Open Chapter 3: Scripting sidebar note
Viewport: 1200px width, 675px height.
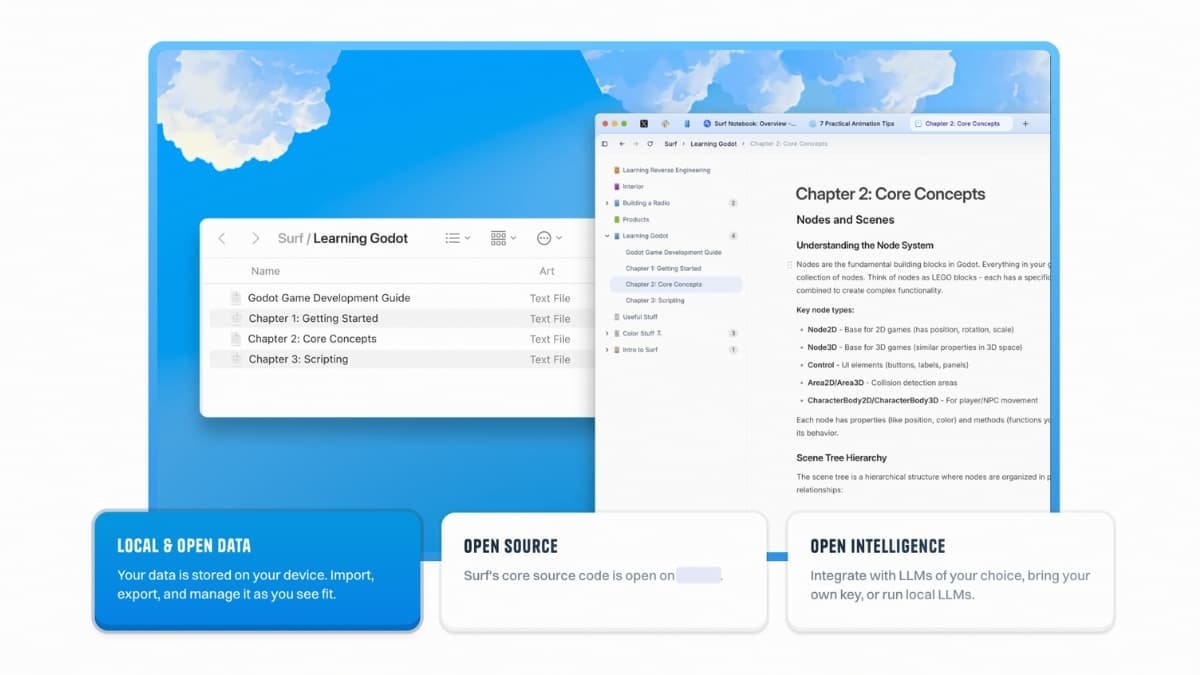tap(655, 300)
